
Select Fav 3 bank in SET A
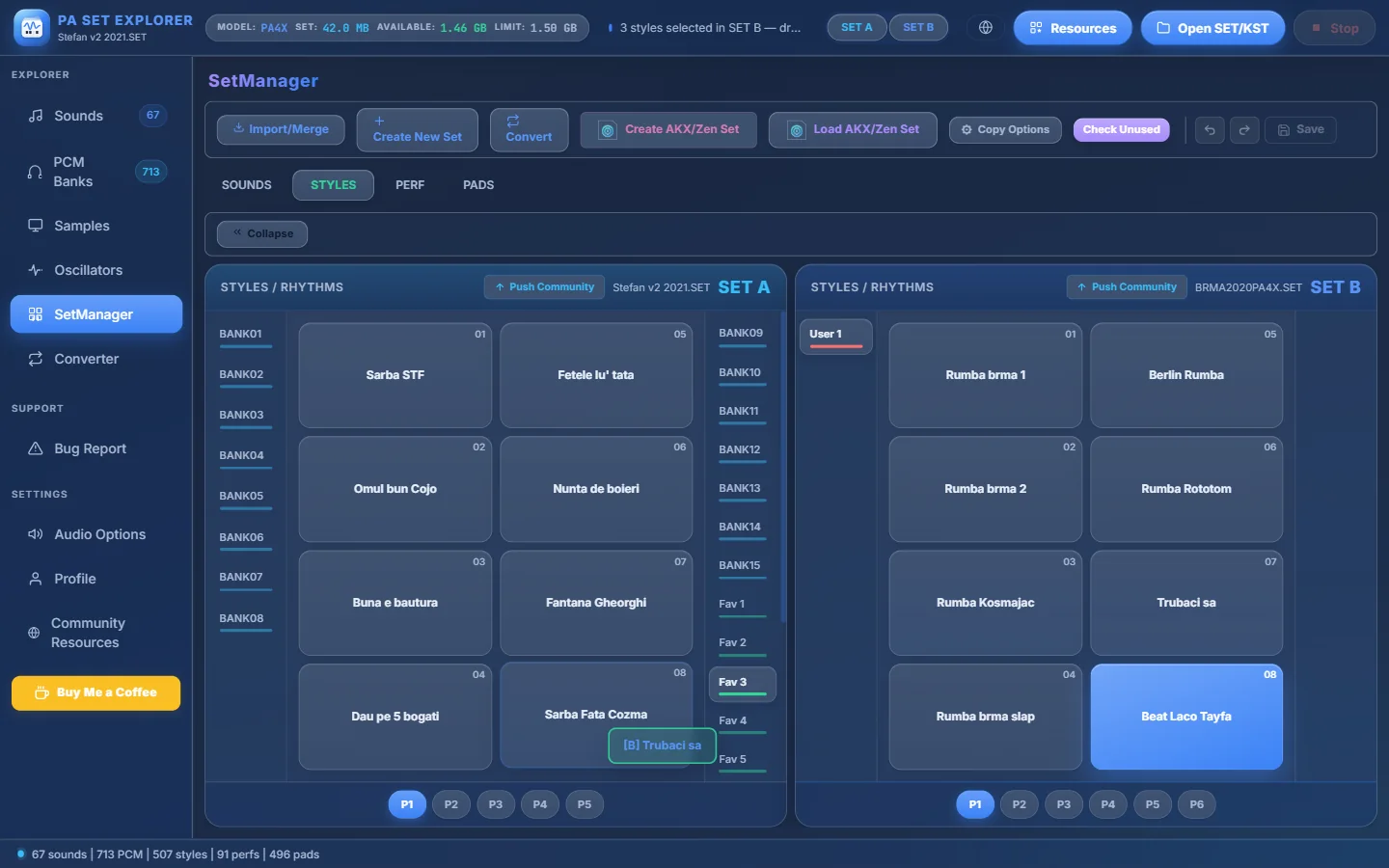[742, 684]
